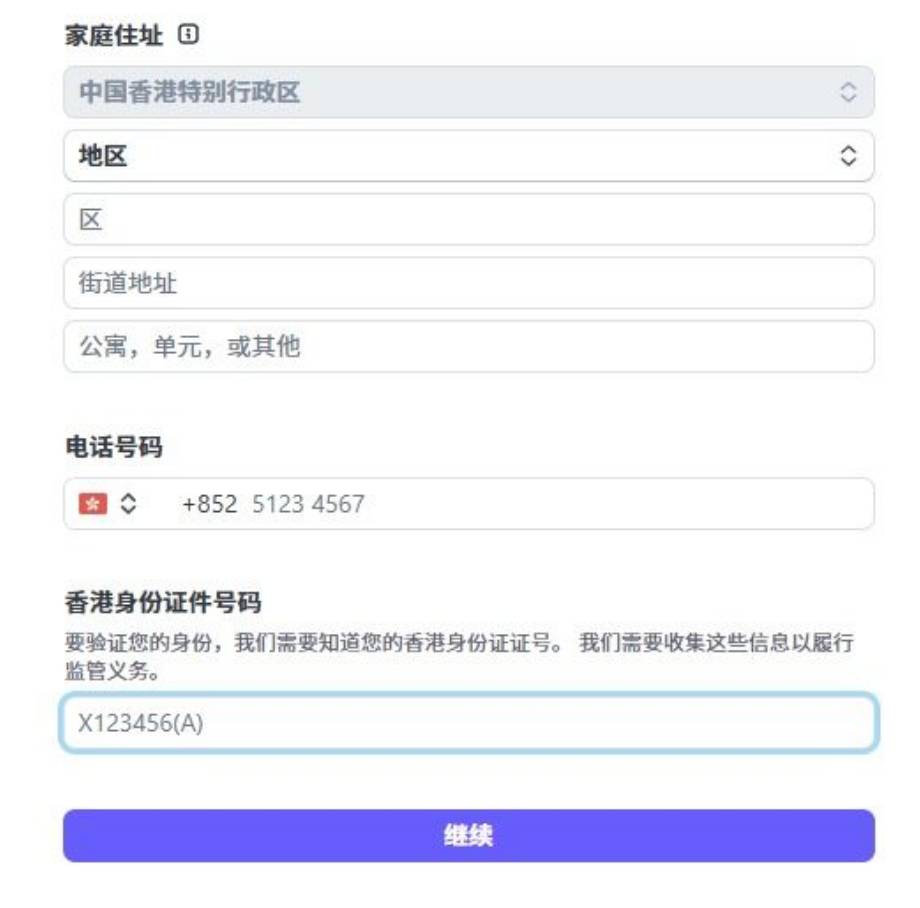Click into the 街道地址 field
This screenshot has width=920, height=908.
coord(468,284)
